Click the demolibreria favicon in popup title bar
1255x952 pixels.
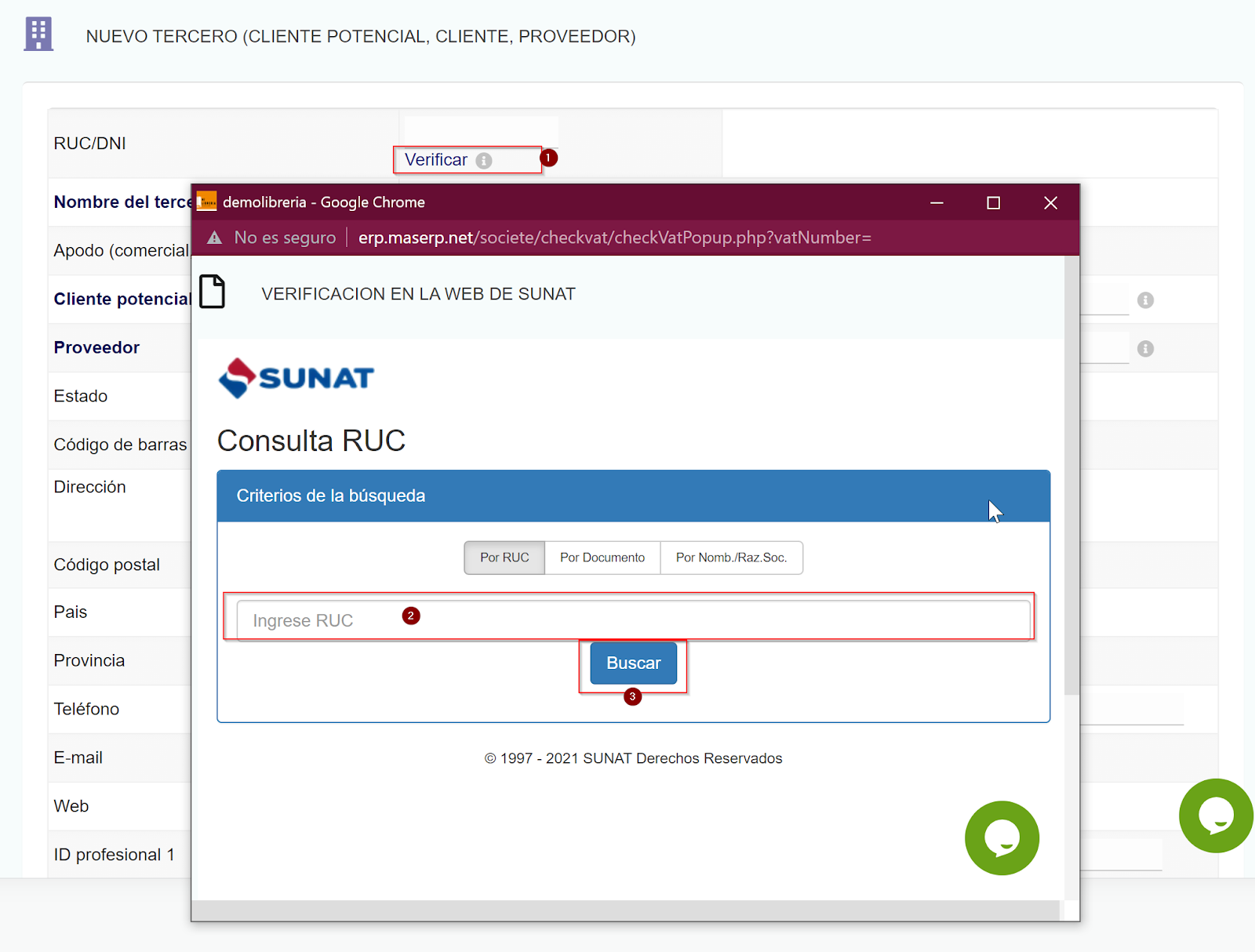[206, 202]
